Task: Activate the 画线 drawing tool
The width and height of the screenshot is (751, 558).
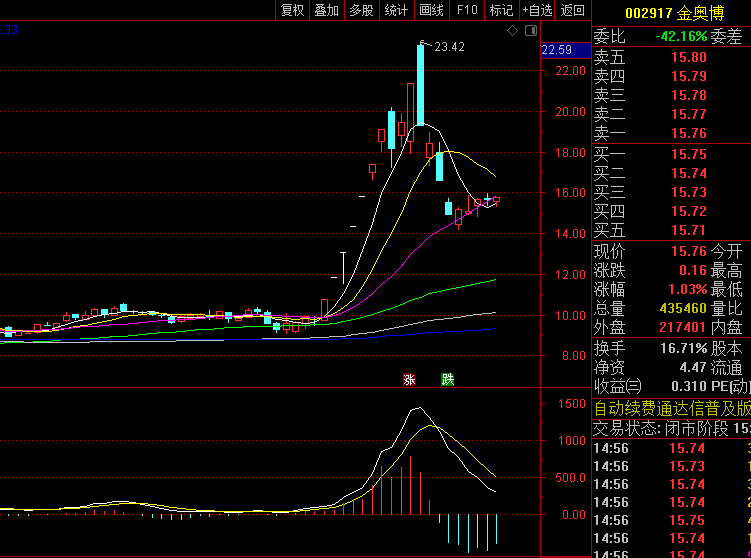Action: coord(431,11)
